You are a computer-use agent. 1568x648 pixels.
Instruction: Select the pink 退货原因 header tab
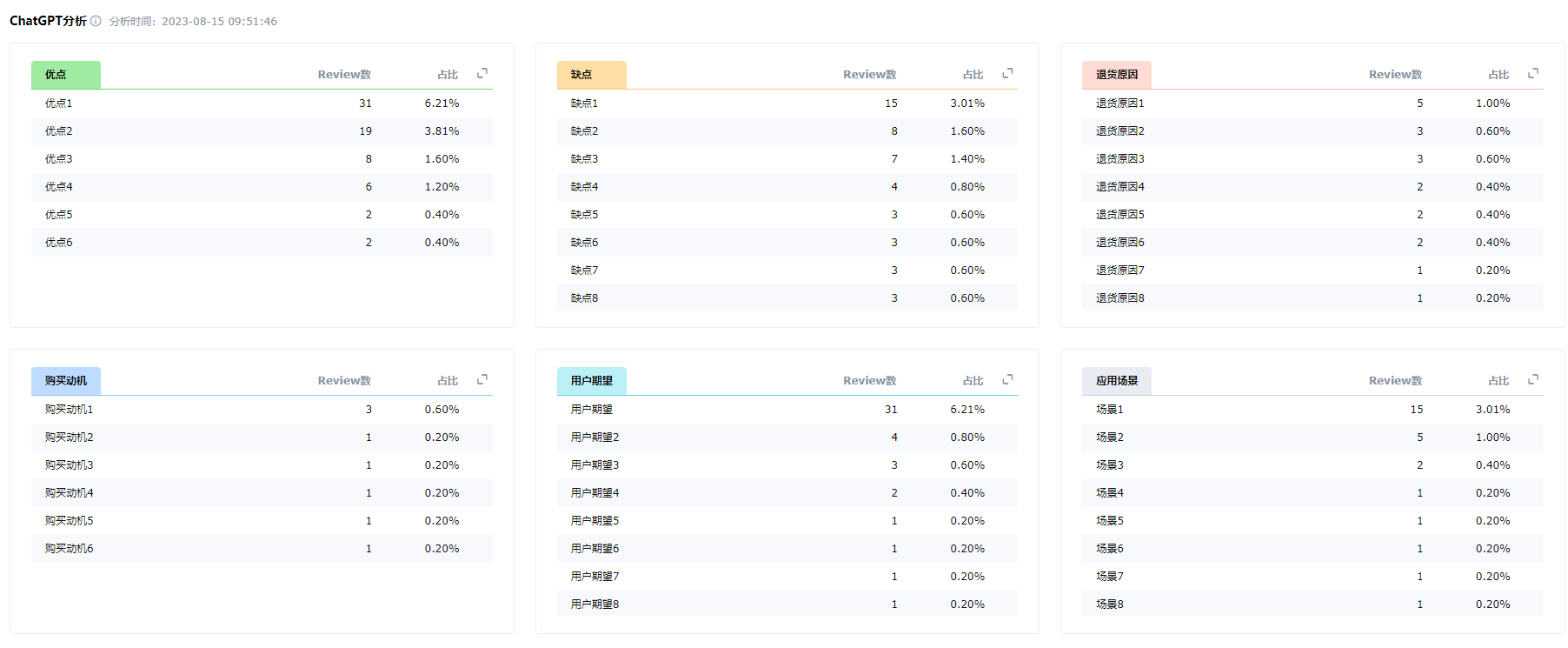click(1117, 75)
